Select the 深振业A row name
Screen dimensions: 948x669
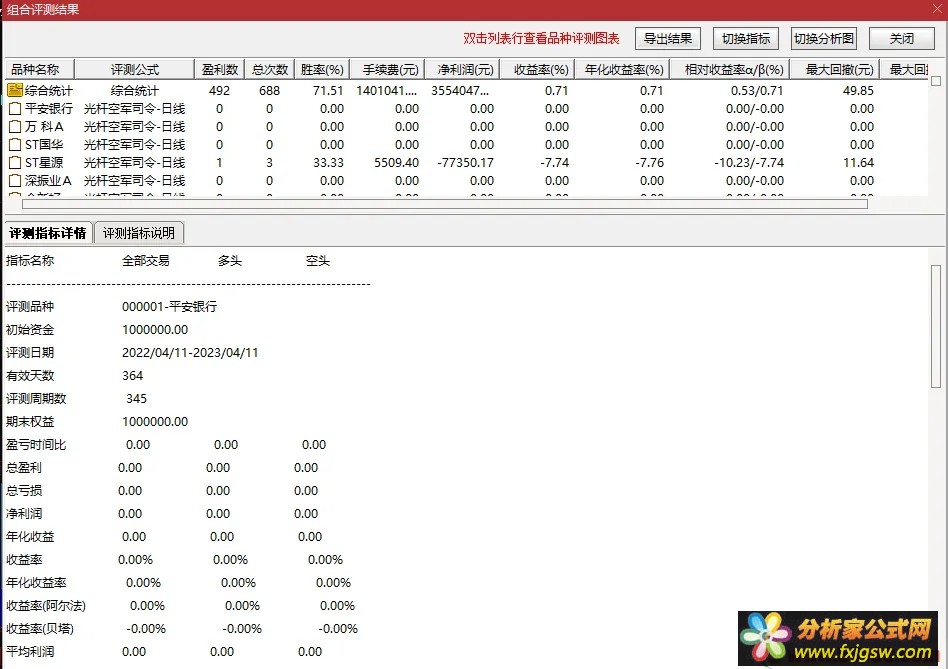(48, 181)
